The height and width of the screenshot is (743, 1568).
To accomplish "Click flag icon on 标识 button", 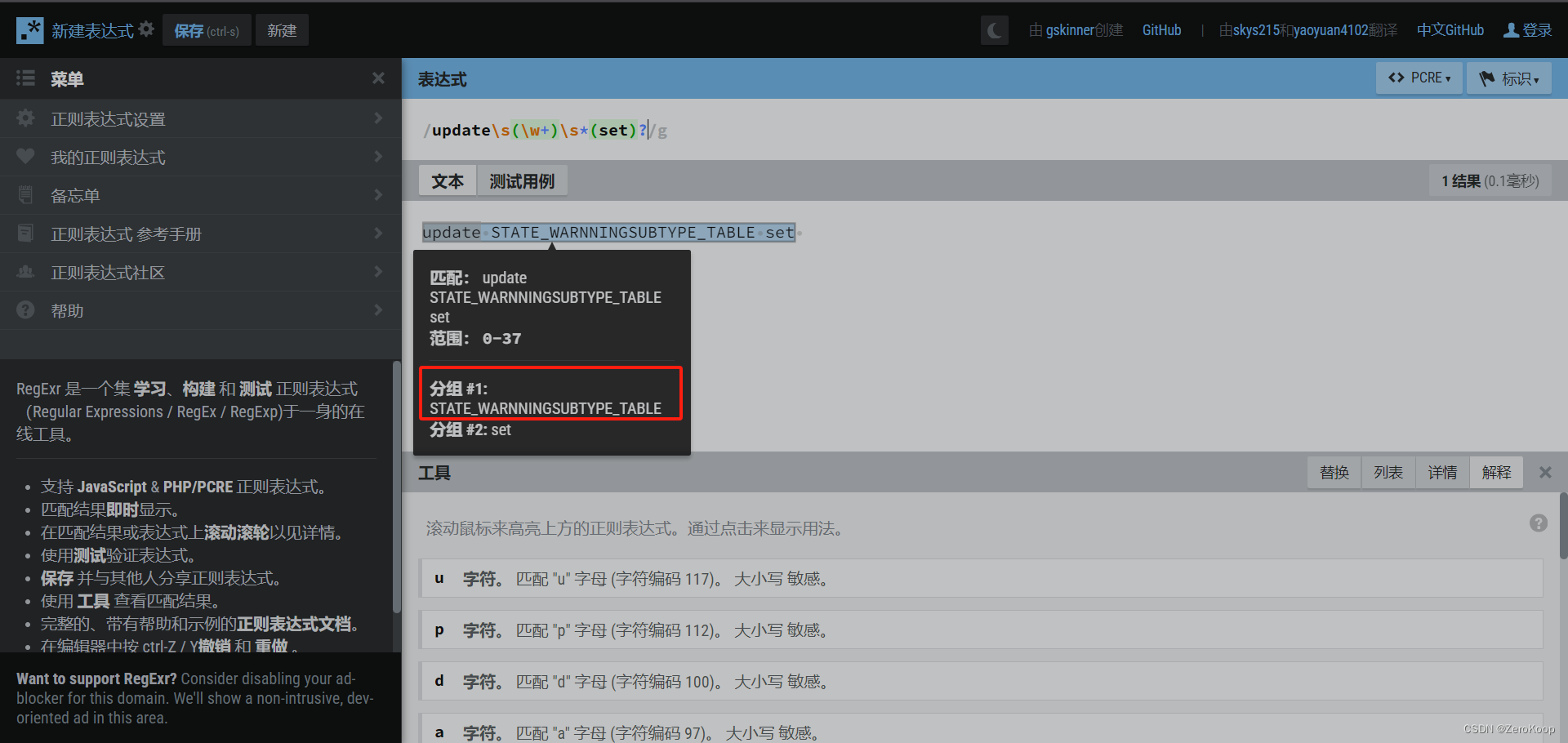I will tap(1486, 78).
